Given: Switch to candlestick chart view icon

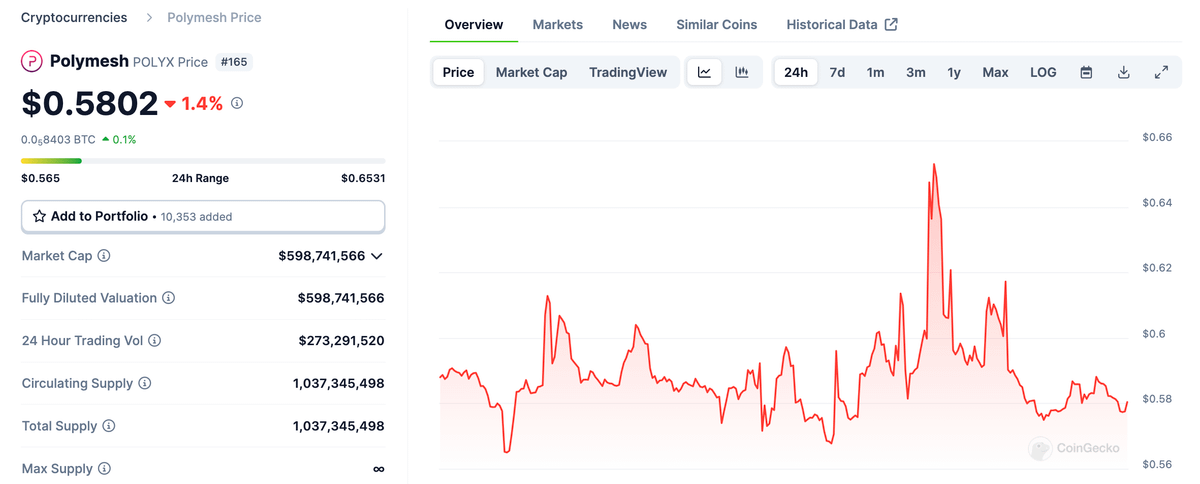Looking at the screenshot, I should pyautogui.click(x=742, y=72).
